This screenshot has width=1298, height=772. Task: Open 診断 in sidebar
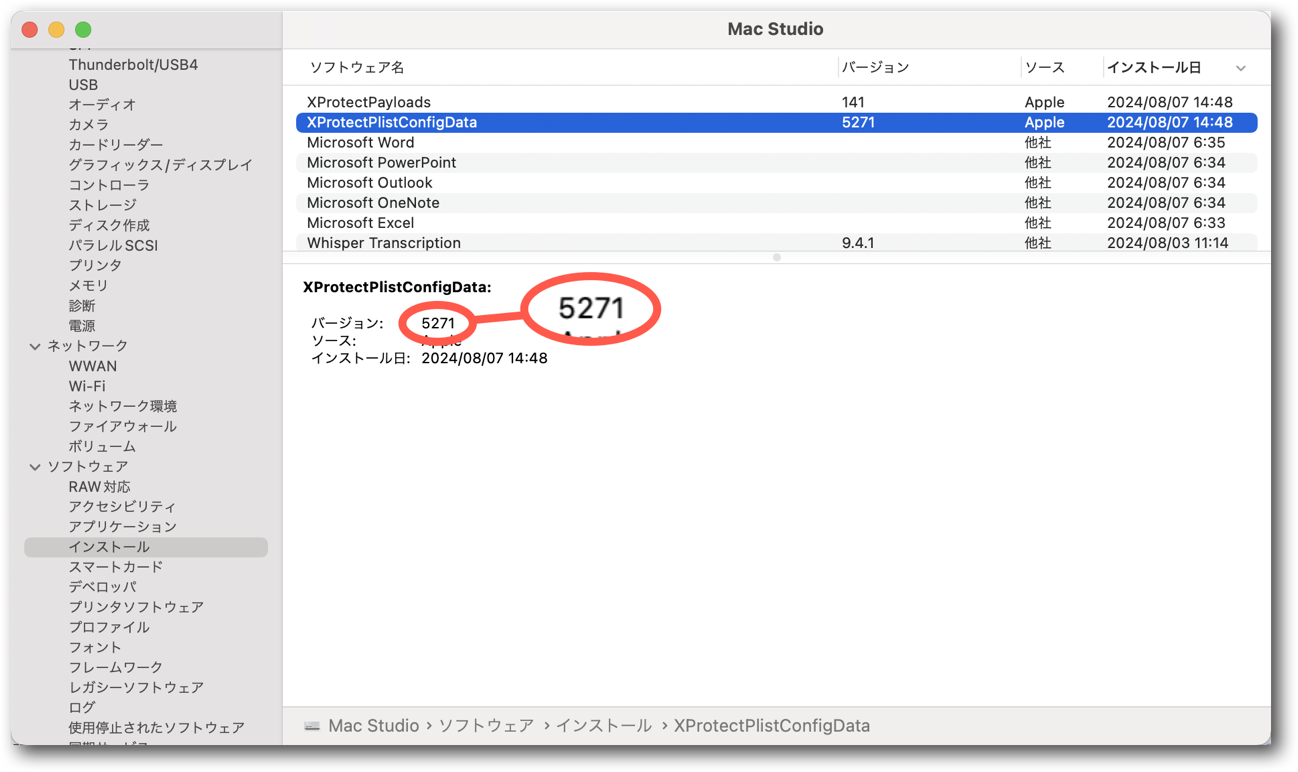point(82,306)
